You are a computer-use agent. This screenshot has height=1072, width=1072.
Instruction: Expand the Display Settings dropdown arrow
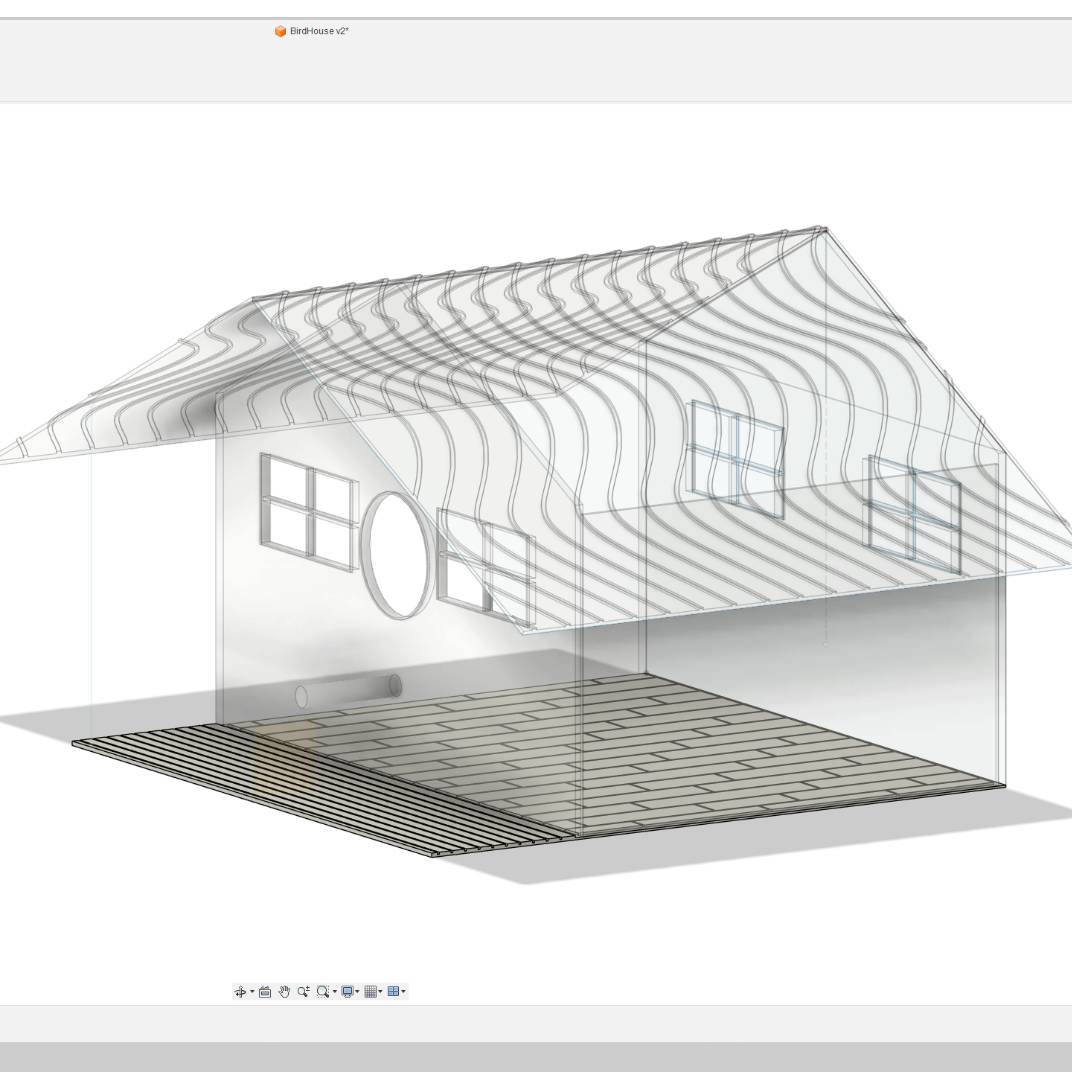(358, 991)
